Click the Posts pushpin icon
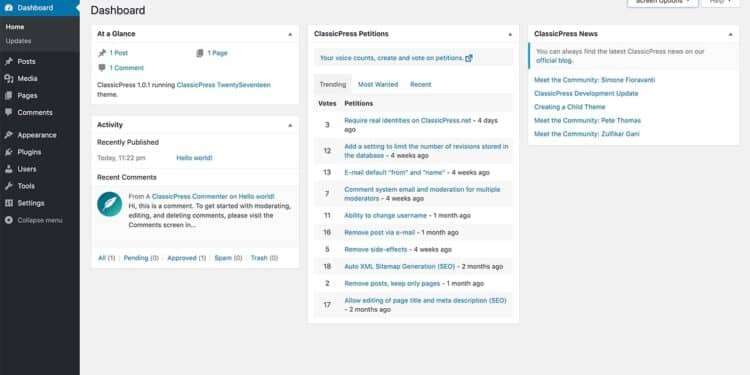The image size is (750, 375). [x=9, y=62]
